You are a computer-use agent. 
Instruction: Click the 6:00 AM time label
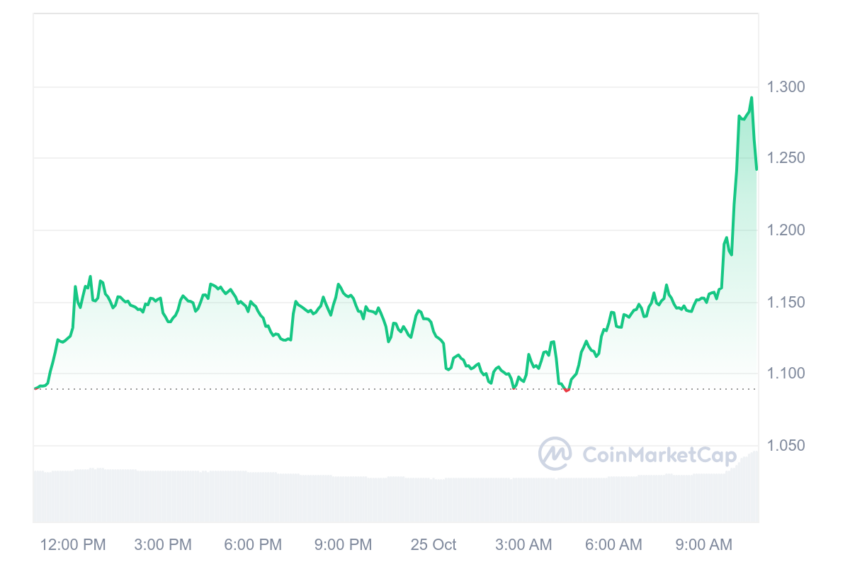(x=613, y=544)
